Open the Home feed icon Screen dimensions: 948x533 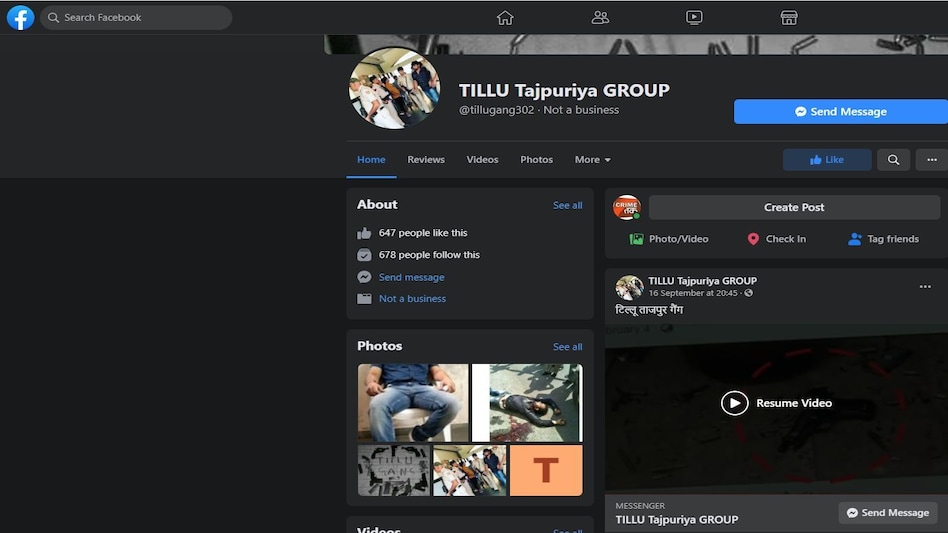tap(505, 17)
